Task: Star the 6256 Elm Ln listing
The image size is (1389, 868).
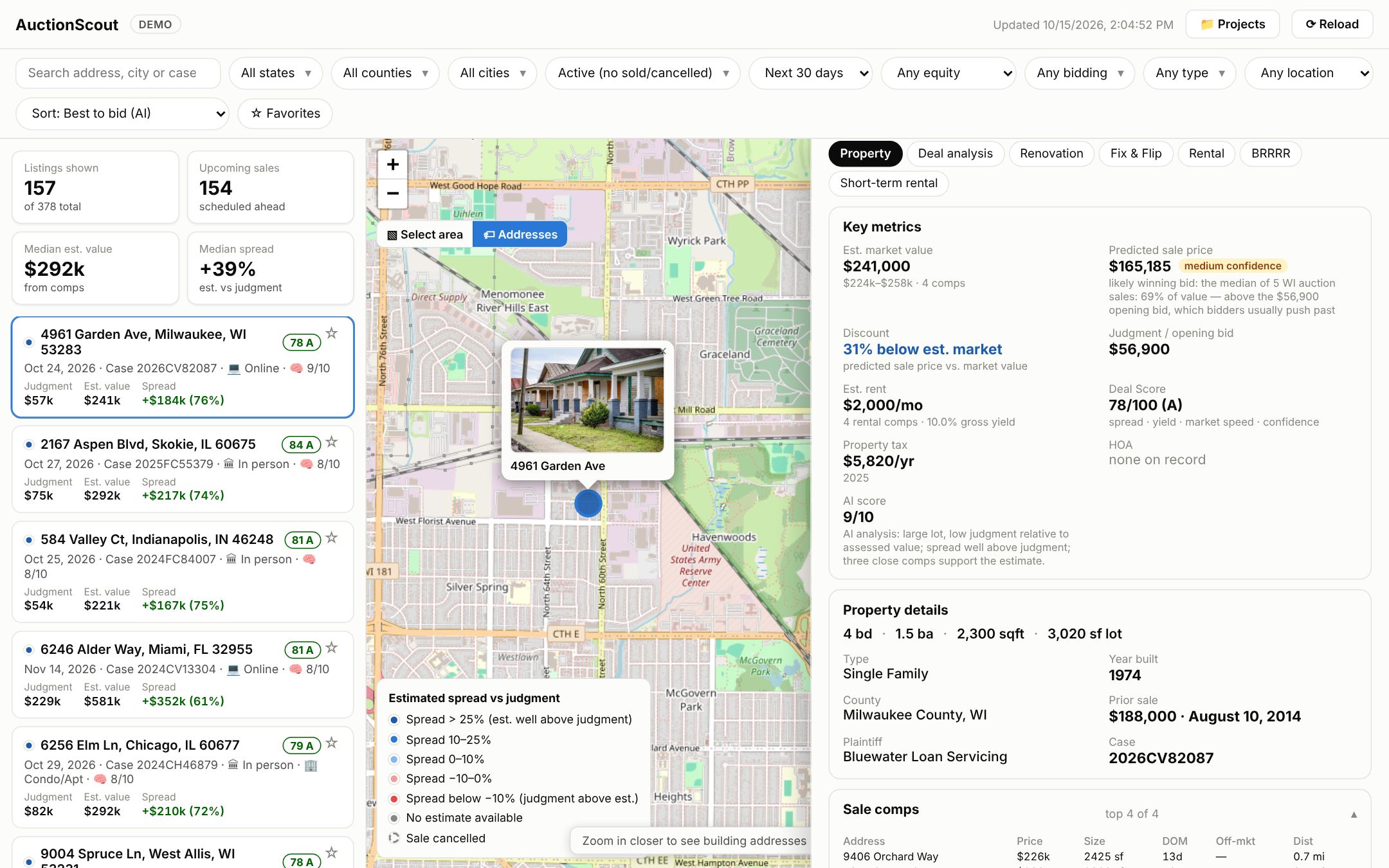Action: pyautogui.click(x=332, y=743)
